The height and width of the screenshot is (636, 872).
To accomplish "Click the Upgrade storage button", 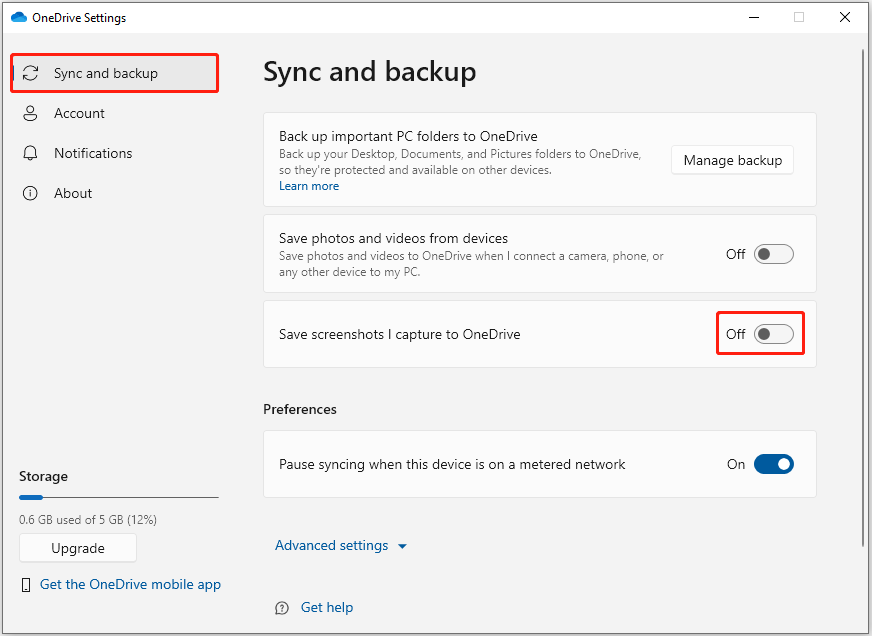I will click(78, 548).
